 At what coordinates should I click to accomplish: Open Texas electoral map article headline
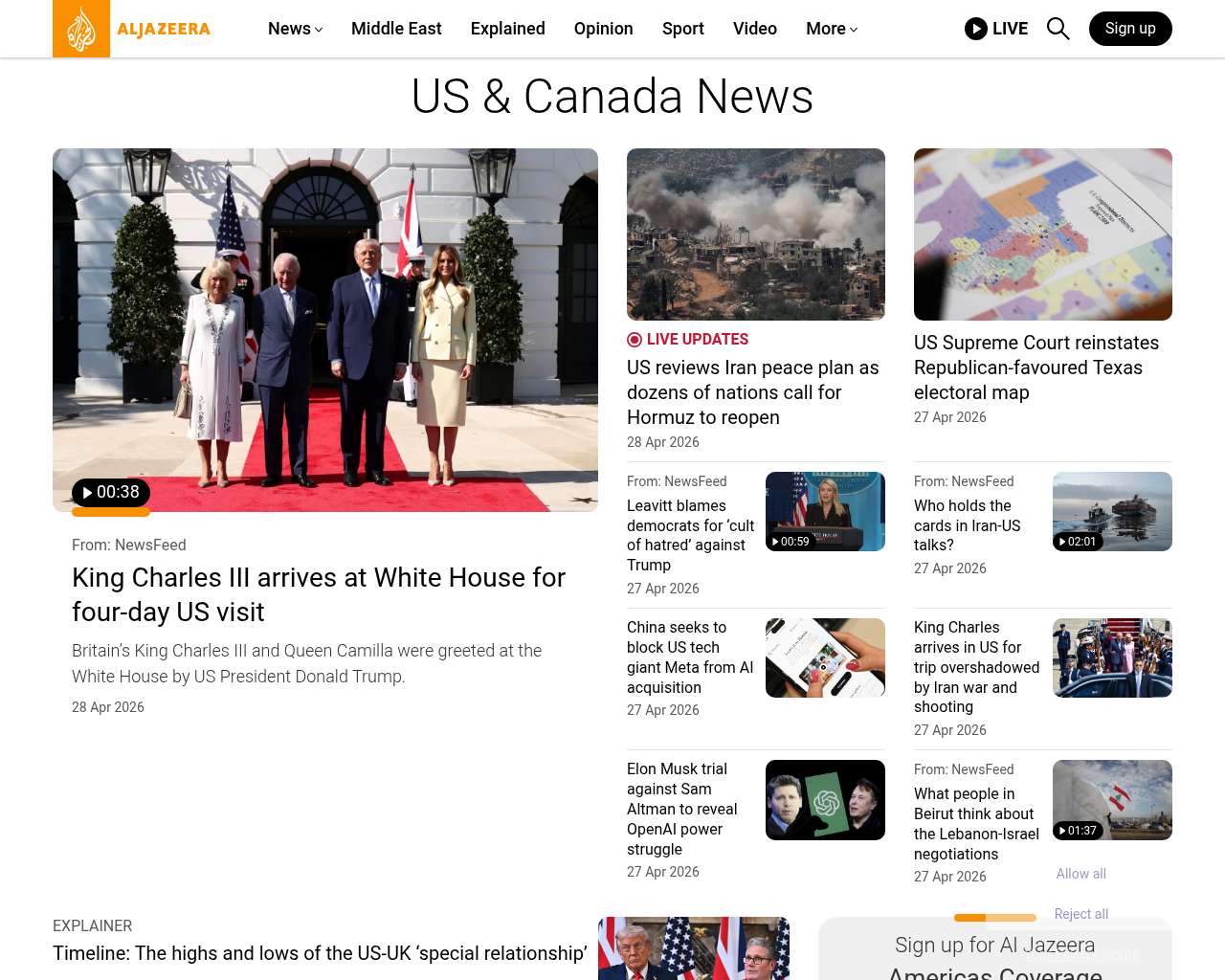1036,367
